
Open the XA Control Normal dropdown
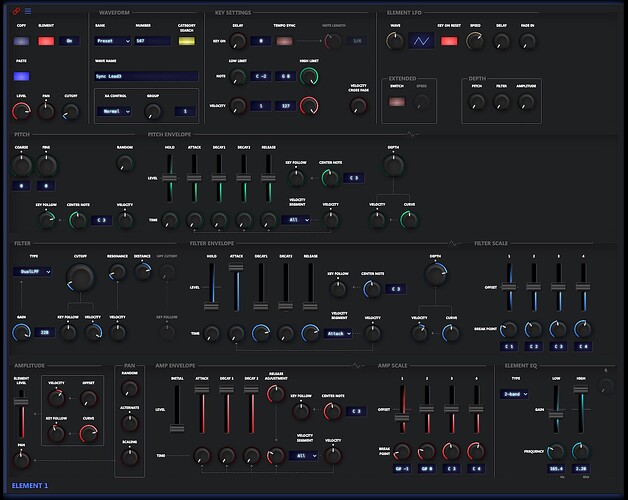click(x=114, y=111)
